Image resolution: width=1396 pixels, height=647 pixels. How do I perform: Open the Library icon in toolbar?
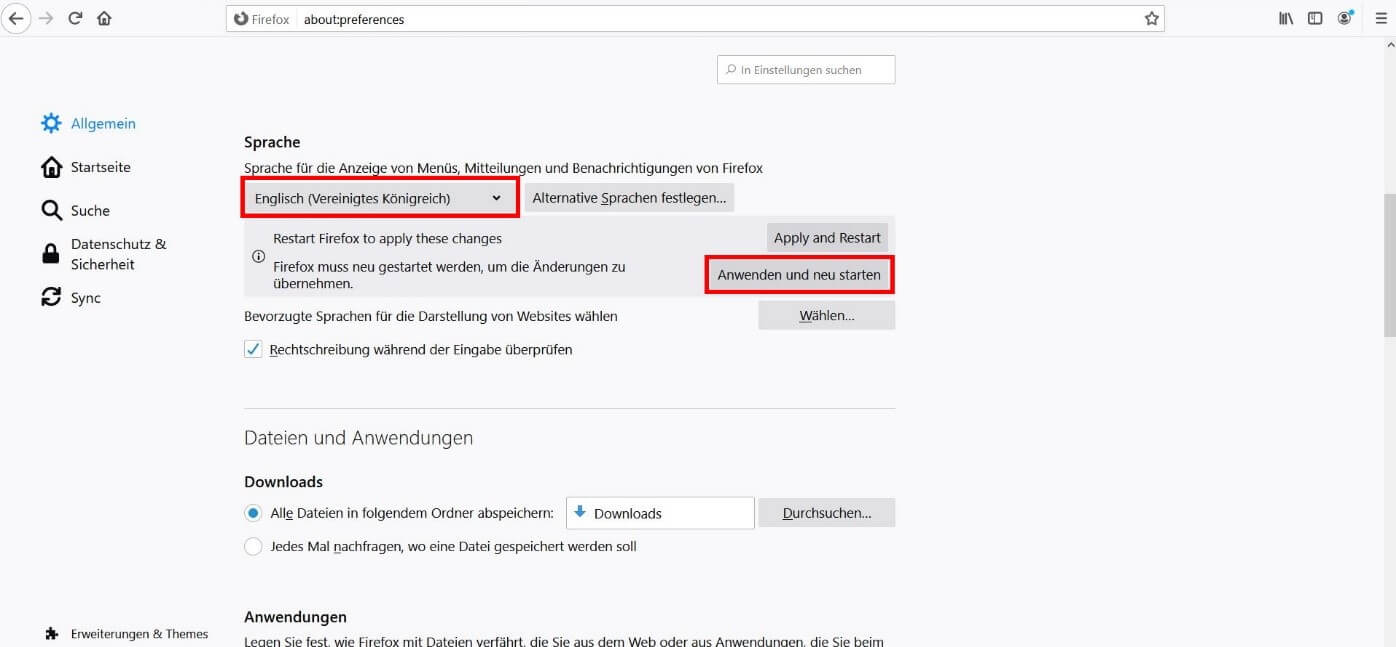coord(1286,18)
